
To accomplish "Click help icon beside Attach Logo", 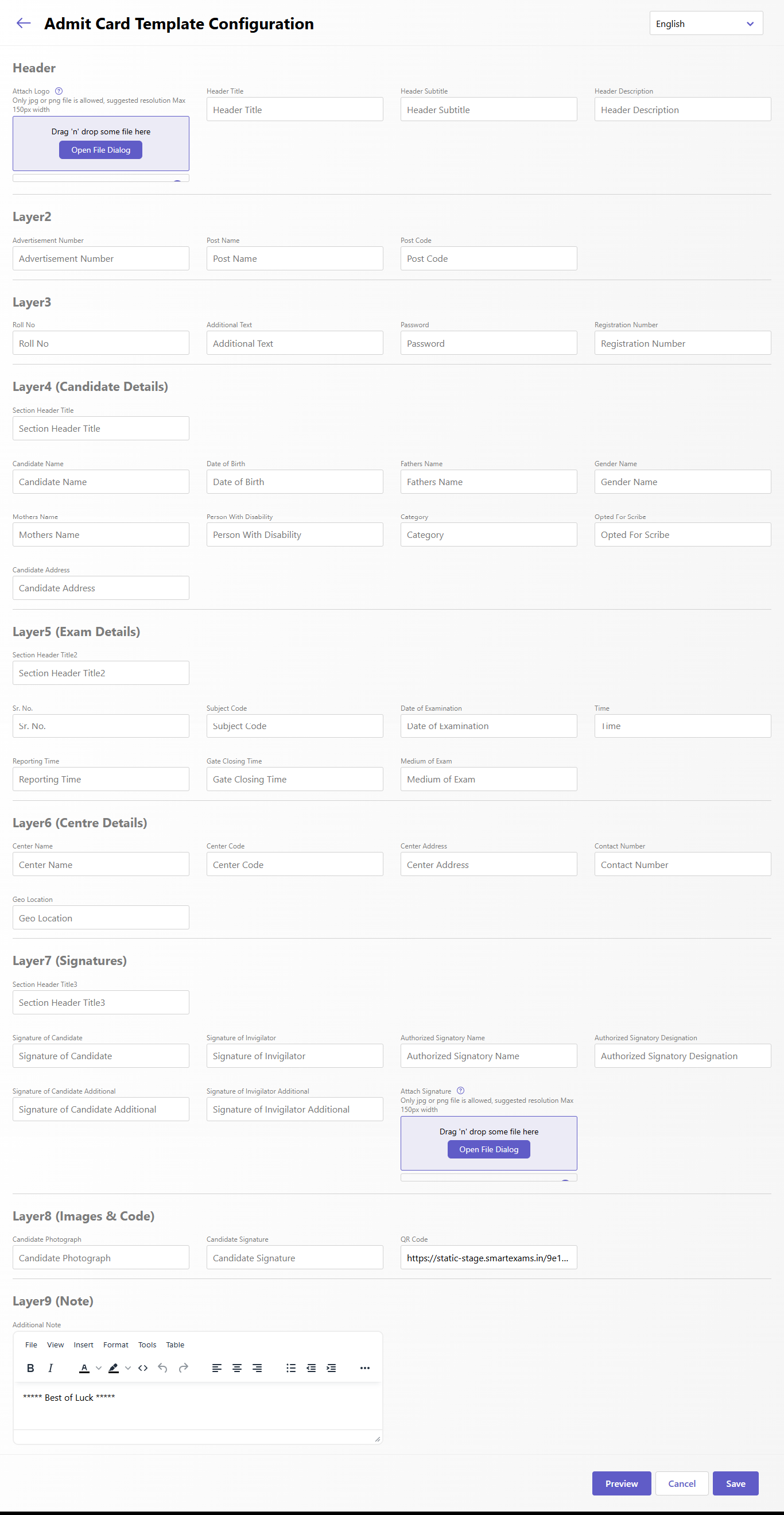I will [x=59, y=91].
